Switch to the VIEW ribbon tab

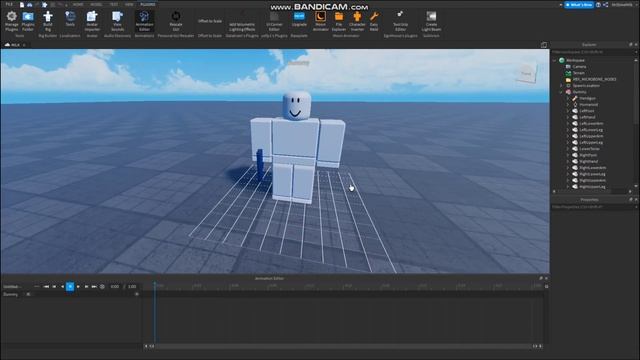pos(129,4)
